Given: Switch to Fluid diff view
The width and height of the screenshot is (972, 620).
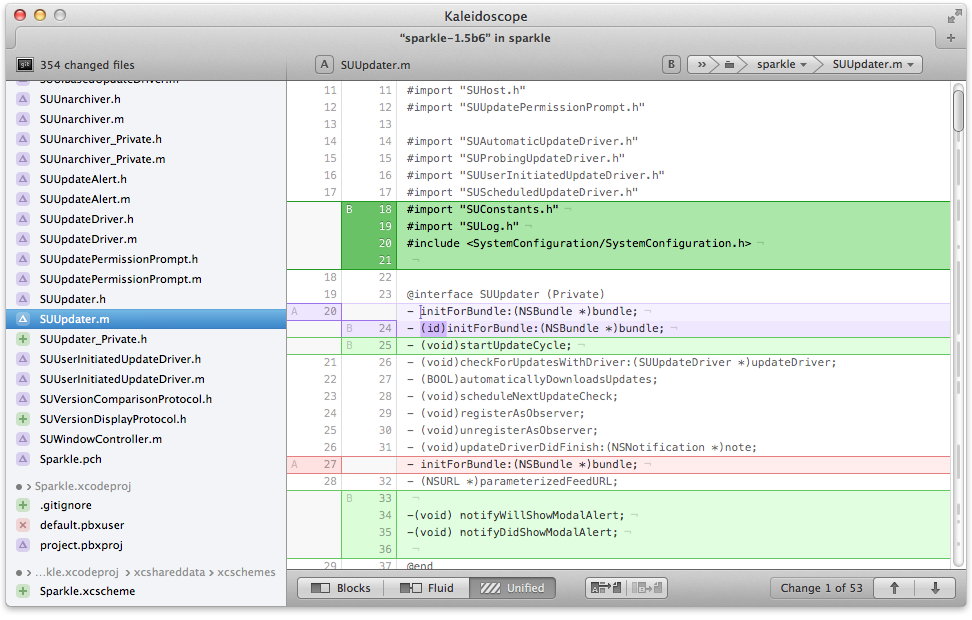Looking at the screenshot, I should click(426, 588).
